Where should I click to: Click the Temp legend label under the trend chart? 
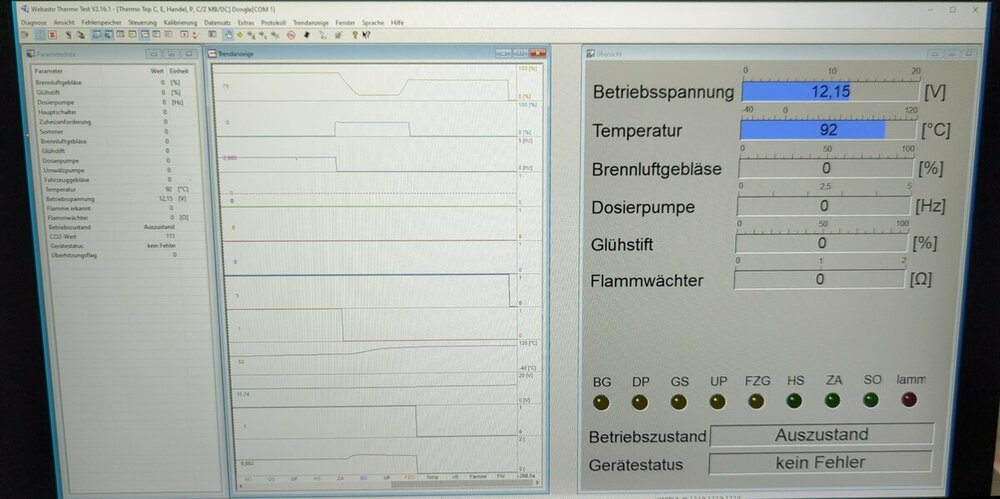click(432, 478)
